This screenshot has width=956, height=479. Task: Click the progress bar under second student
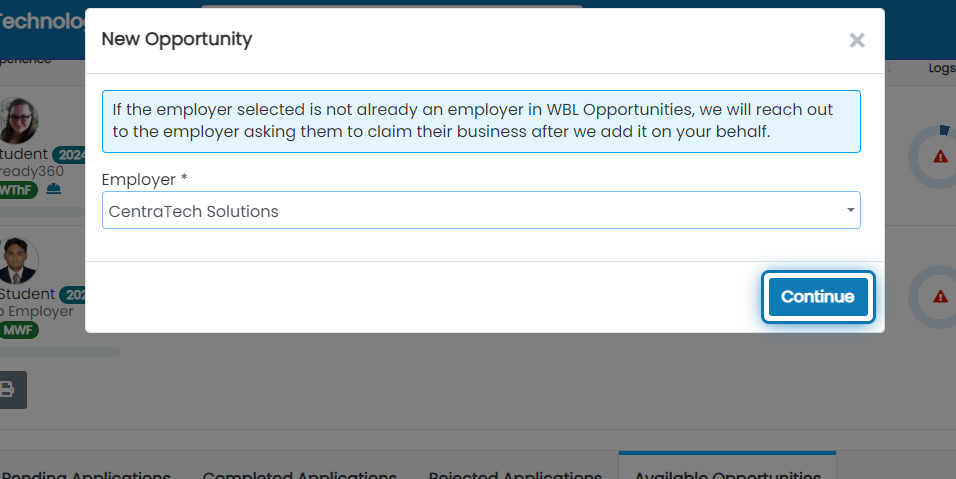pos(60,352)
